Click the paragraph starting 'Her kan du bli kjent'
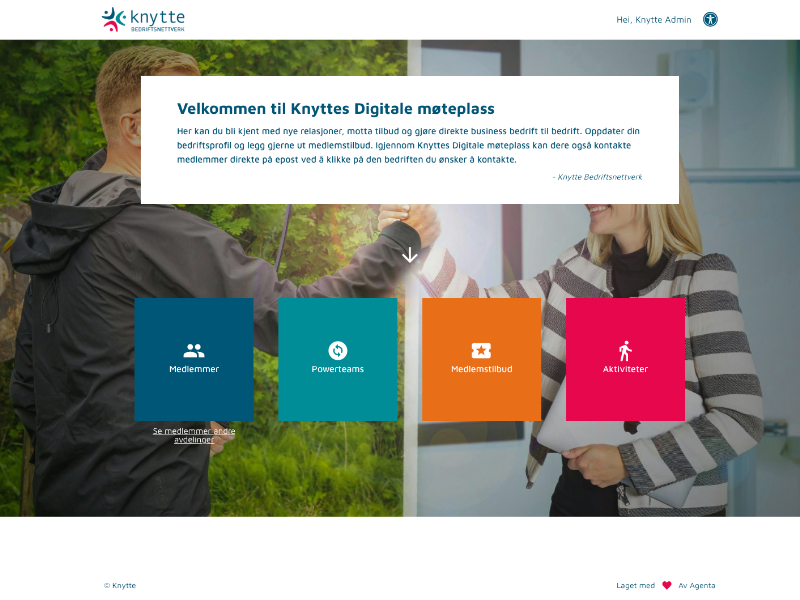This screenshot has width=800, height=600. pos(408,145)
